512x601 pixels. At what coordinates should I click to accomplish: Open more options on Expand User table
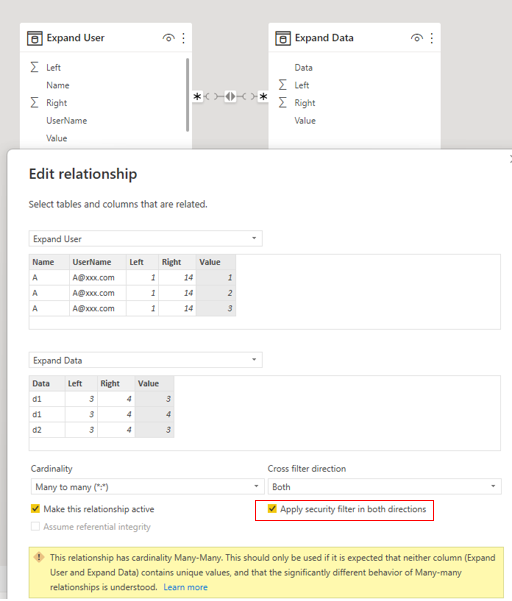184,38
